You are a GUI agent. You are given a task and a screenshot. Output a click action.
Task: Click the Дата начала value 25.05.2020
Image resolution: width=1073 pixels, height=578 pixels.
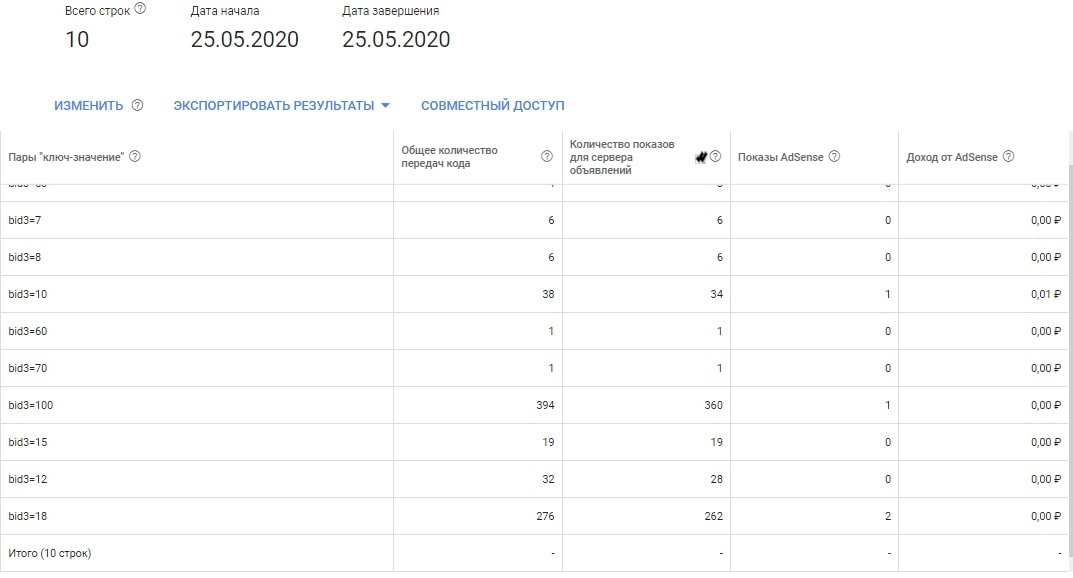pos(244,40)
